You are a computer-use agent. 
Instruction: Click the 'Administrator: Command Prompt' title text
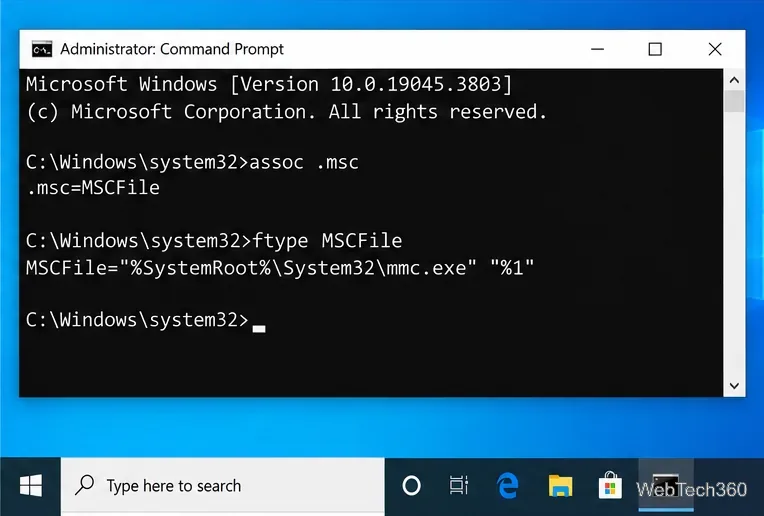click(172, 49)
